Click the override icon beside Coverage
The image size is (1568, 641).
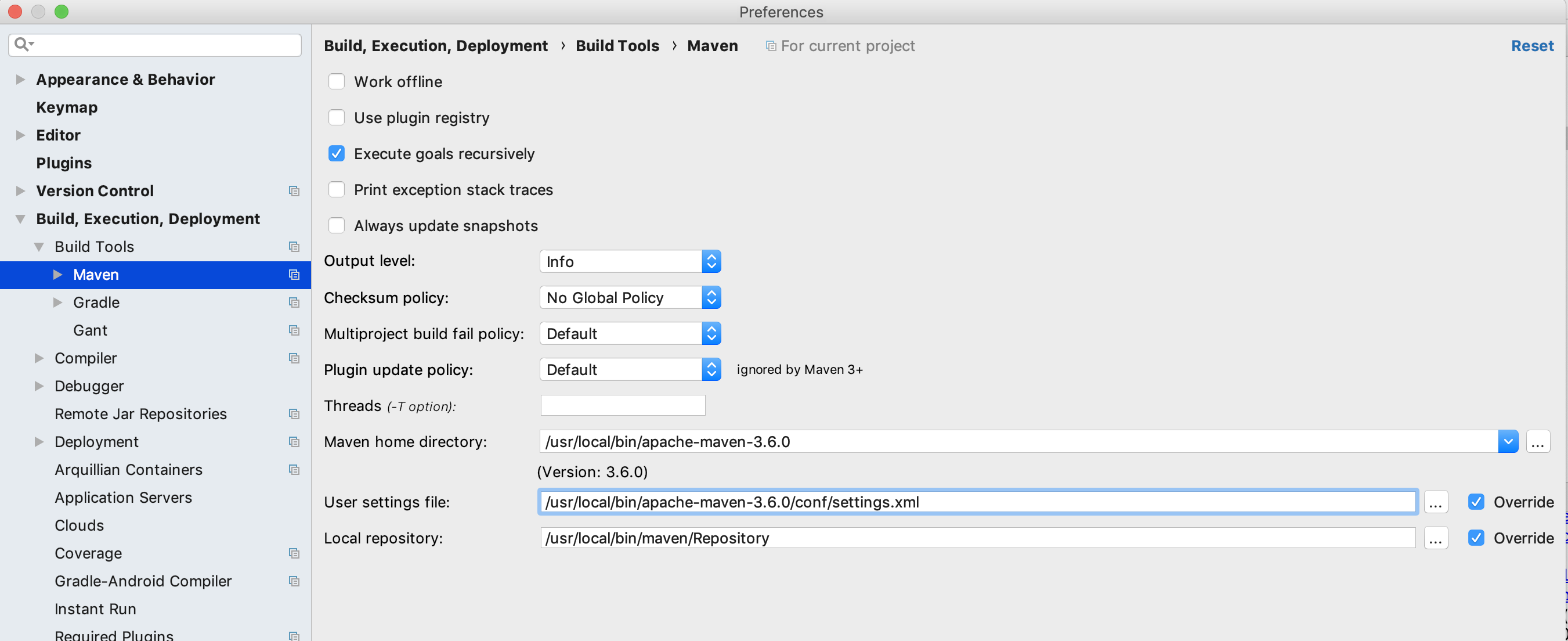(295, 553)
